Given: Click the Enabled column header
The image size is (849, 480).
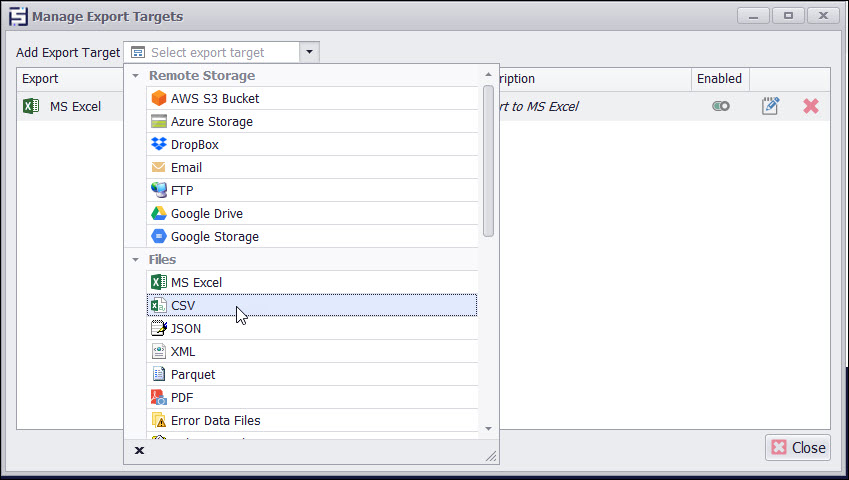Looking at the screenshot, I should coord(720,79).
